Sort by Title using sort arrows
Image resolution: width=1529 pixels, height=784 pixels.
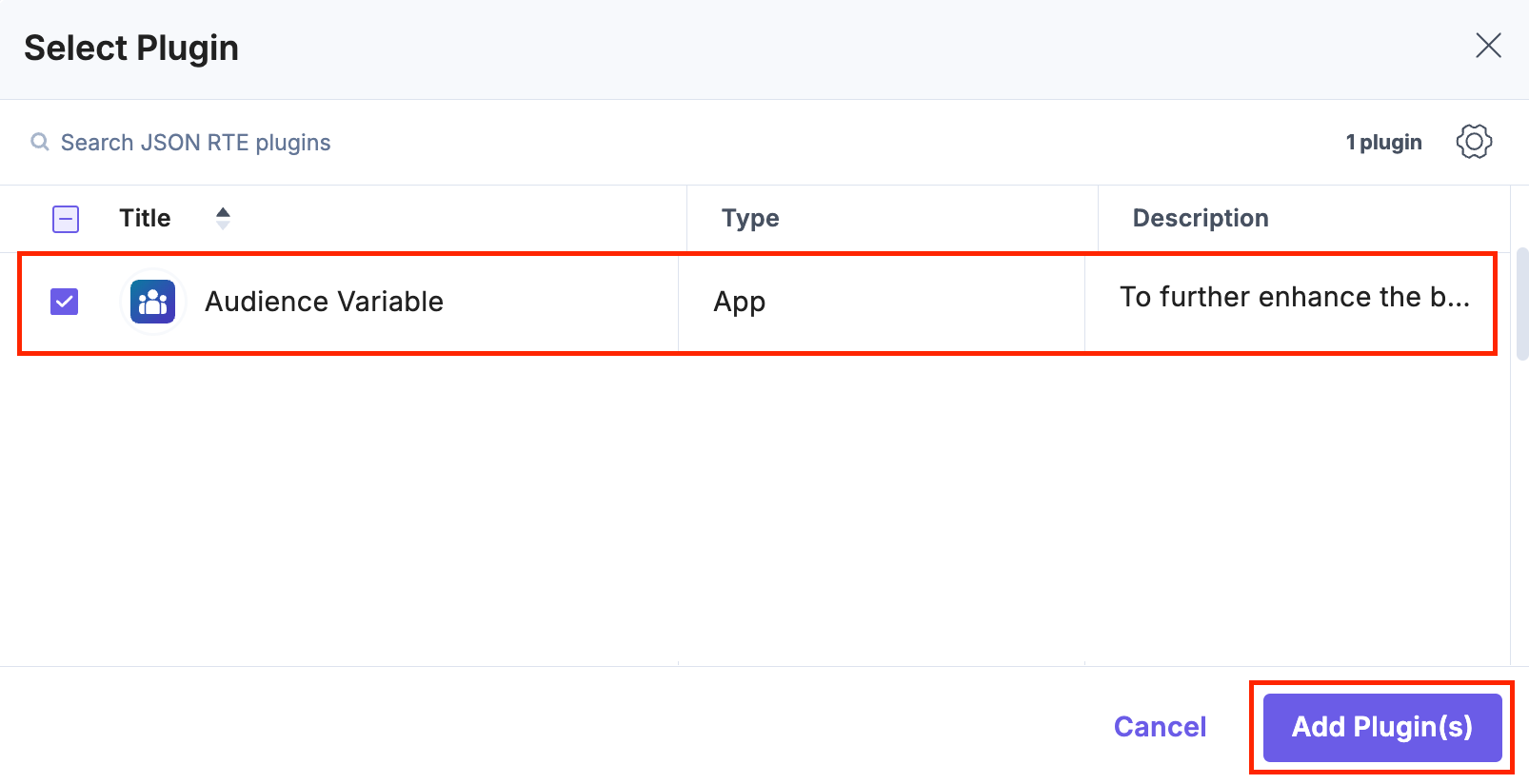(223, 218)
